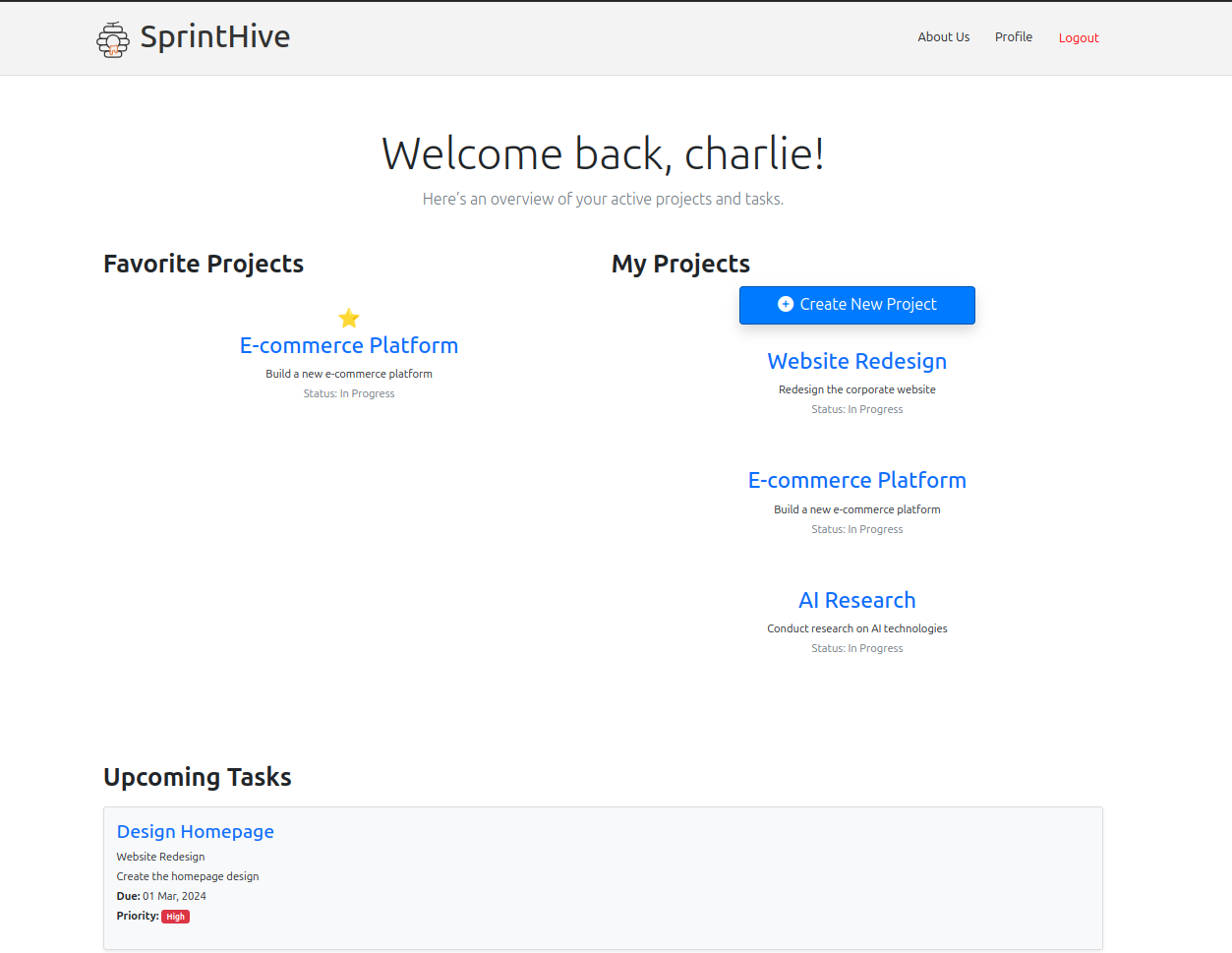Click the Logout link
The width and height of the screenshot is (1232, 953).
pyautogui.click(x=1078, y=37)
